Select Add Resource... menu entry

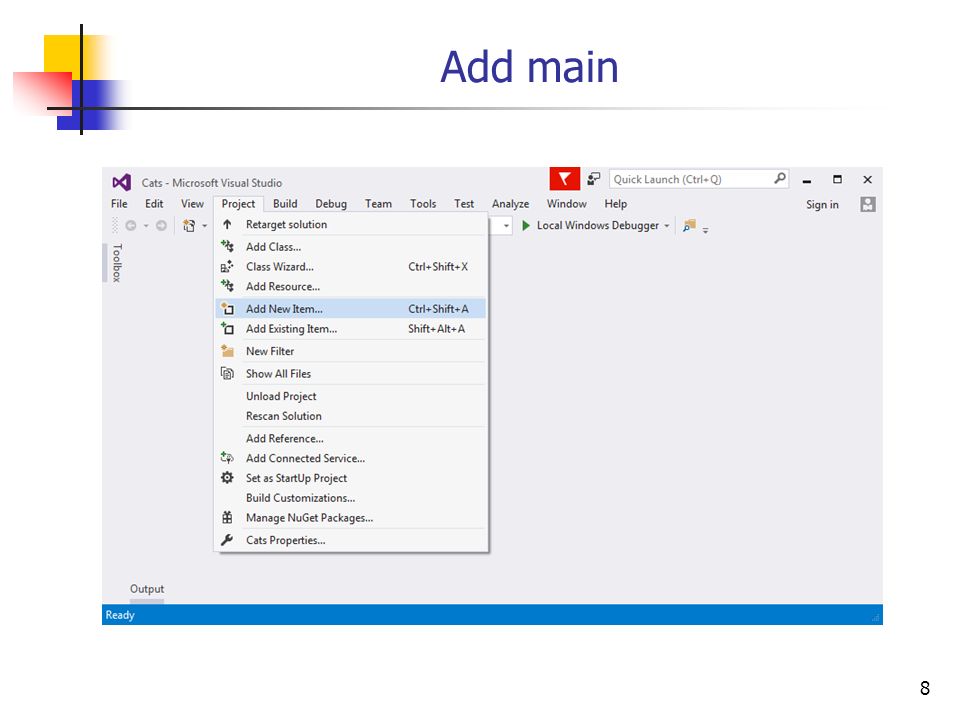[x=351, y=286]
